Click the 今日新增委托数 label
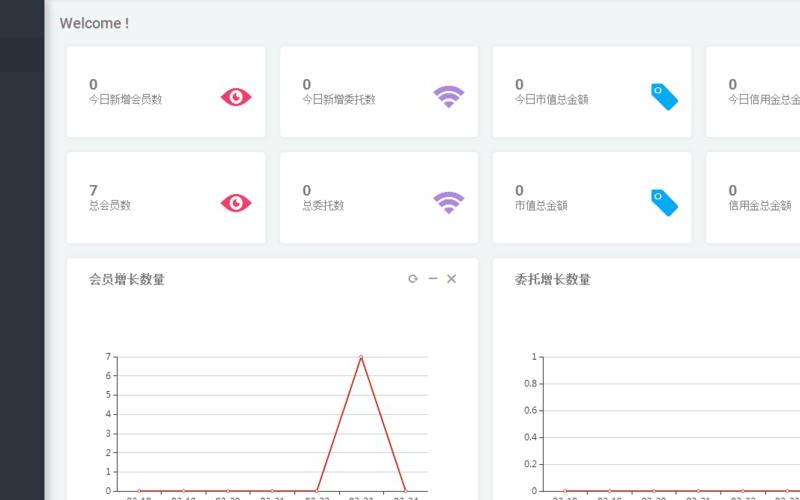The image size is (800, 500). [339, 99]
